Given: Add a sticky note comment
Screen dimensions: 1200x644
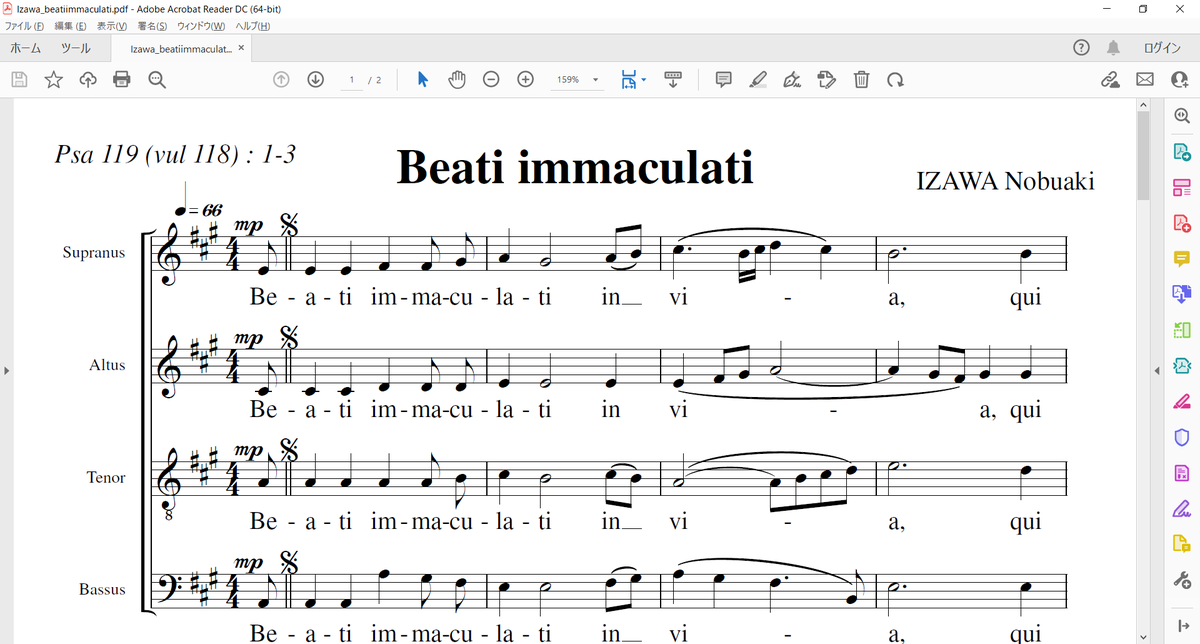Looking at the screenshot, I should coord(724,80).
